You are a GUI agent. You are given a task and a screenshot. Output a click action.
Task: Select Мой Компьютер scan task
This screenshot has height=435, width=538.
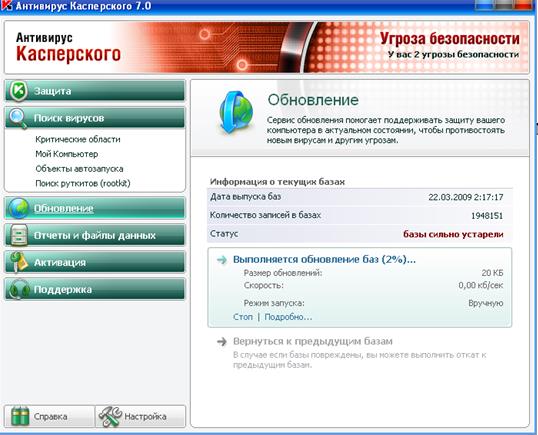[67, 154]
